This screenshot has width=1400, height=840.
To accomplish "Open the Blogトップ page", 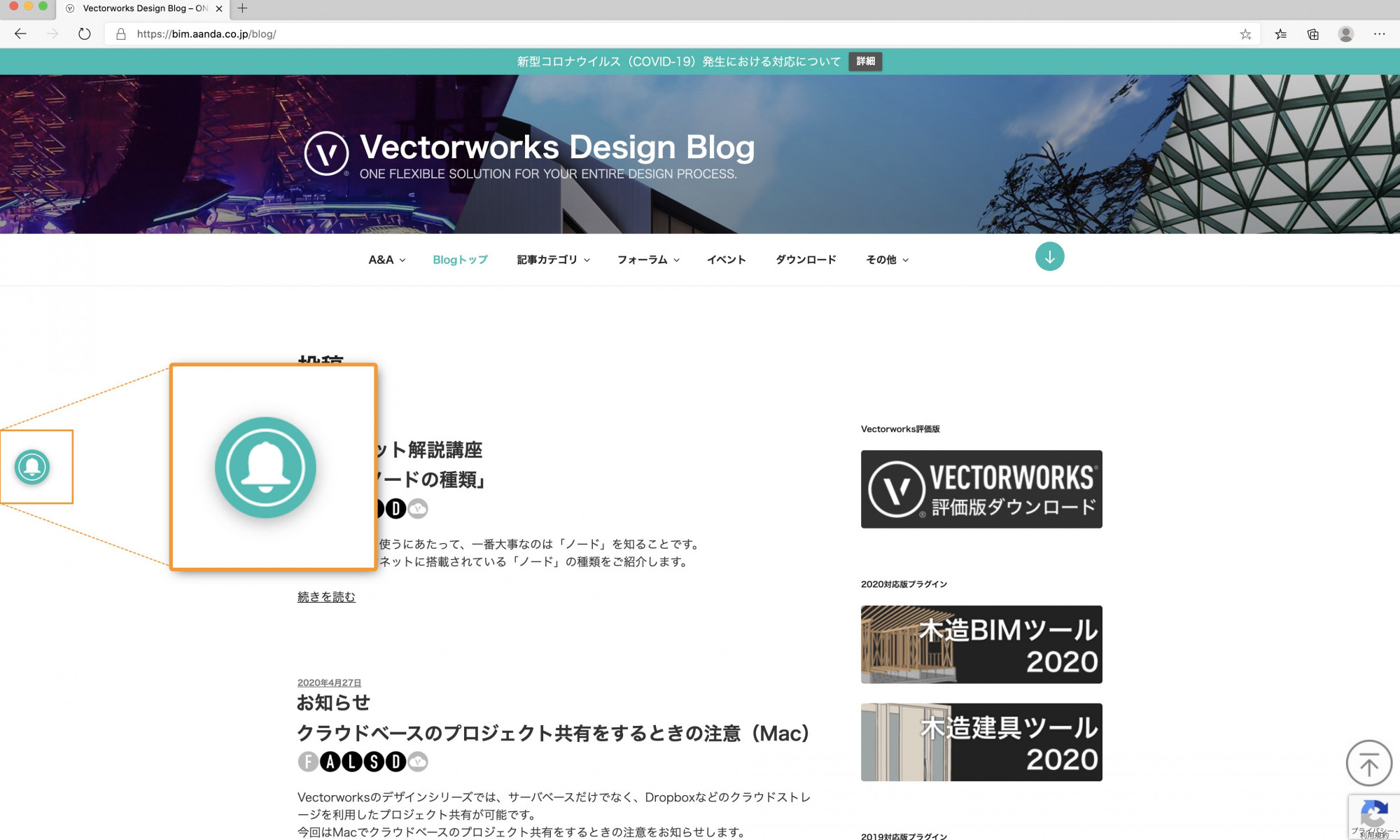I will [x=460, y=260].
